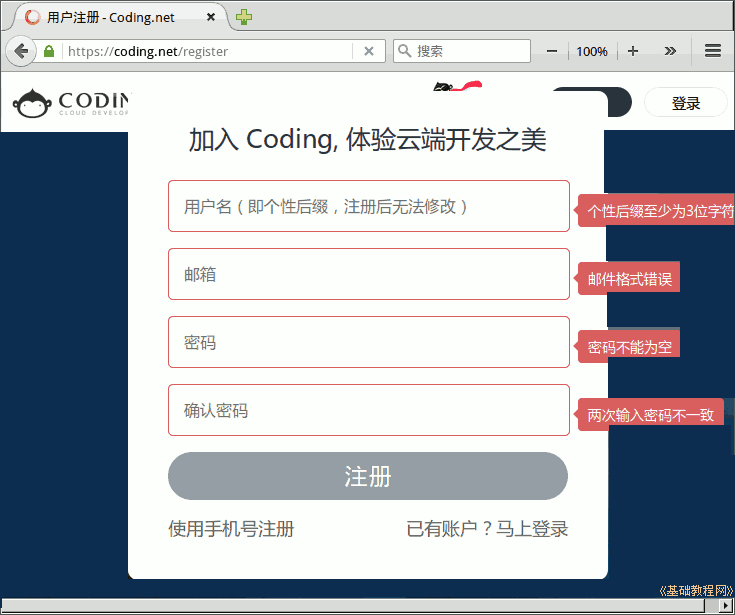Image resolution: width=735 pixels, height=615 pixels.
Task: Click the 两次输入密码不一致 error tooltip
Action: (650, 415)
